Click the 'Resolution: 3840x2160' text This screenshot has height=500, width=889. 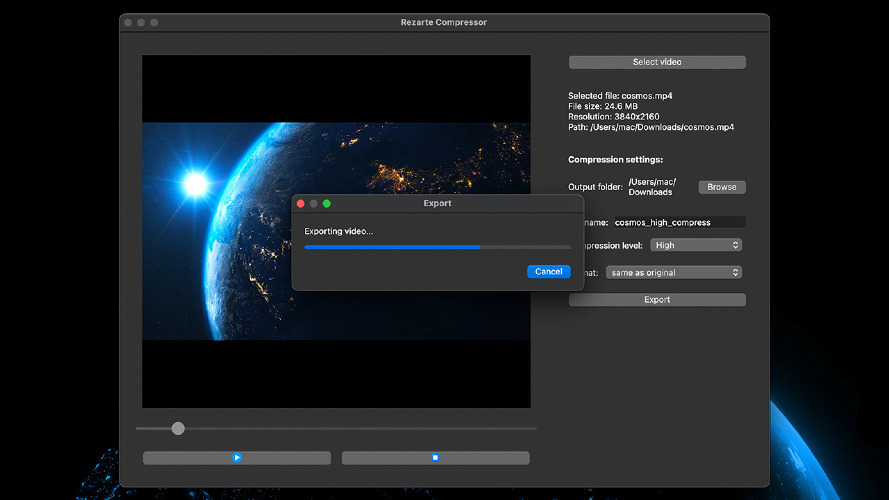(613, 117)
